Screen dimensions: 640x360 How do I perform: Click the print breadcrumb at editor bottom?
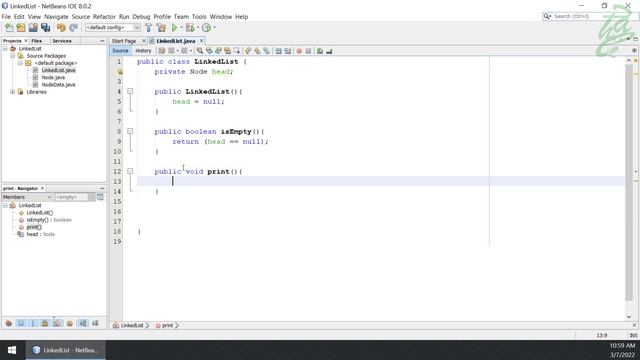(x=167, y=325)
